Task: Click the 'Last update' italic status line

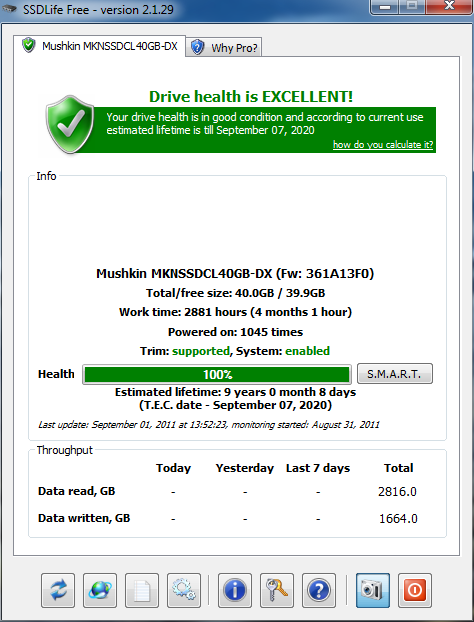Action: click(x=209, y=425)
